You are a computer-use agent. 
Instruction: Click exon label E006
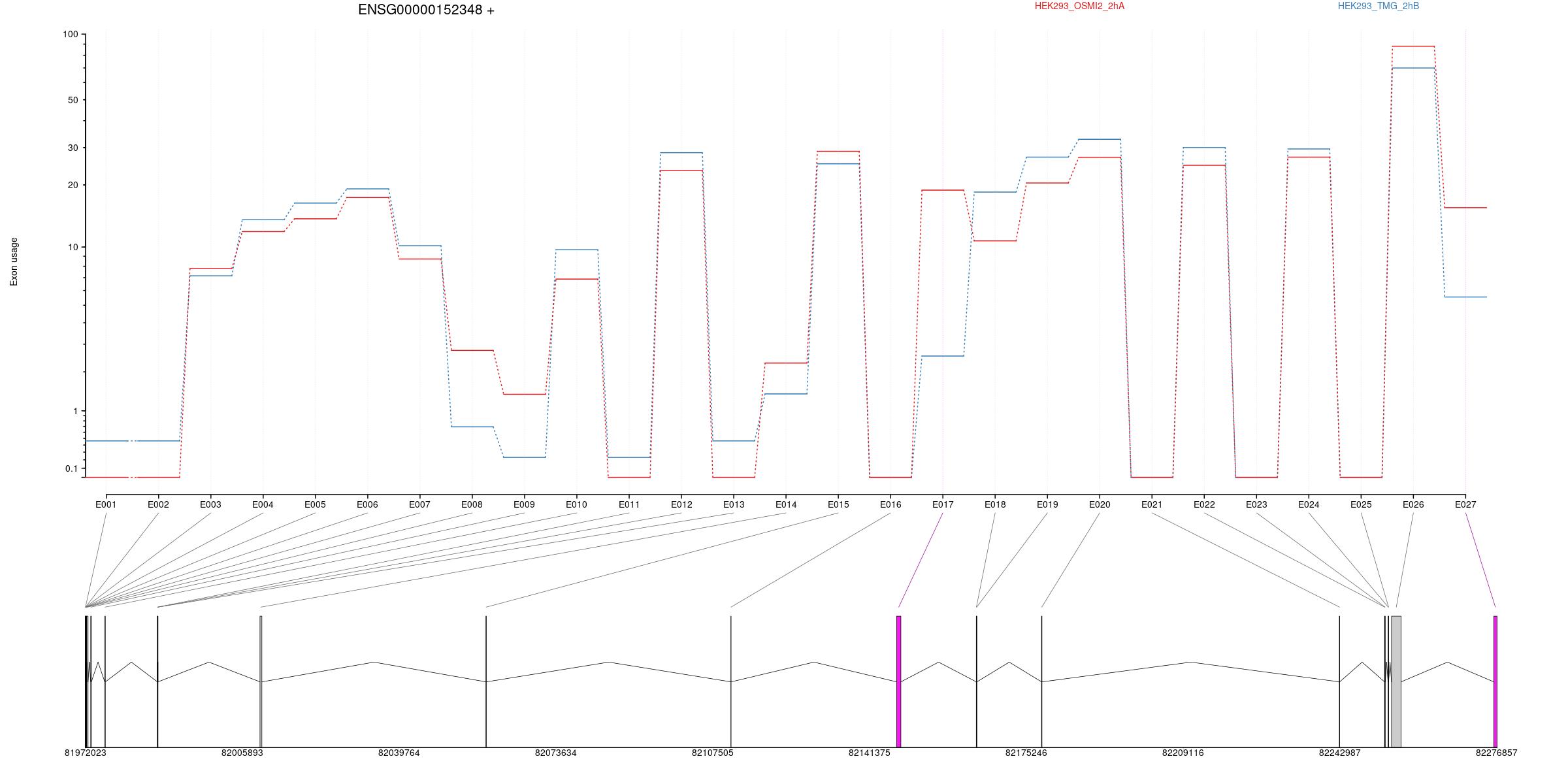tap(367, 504)
